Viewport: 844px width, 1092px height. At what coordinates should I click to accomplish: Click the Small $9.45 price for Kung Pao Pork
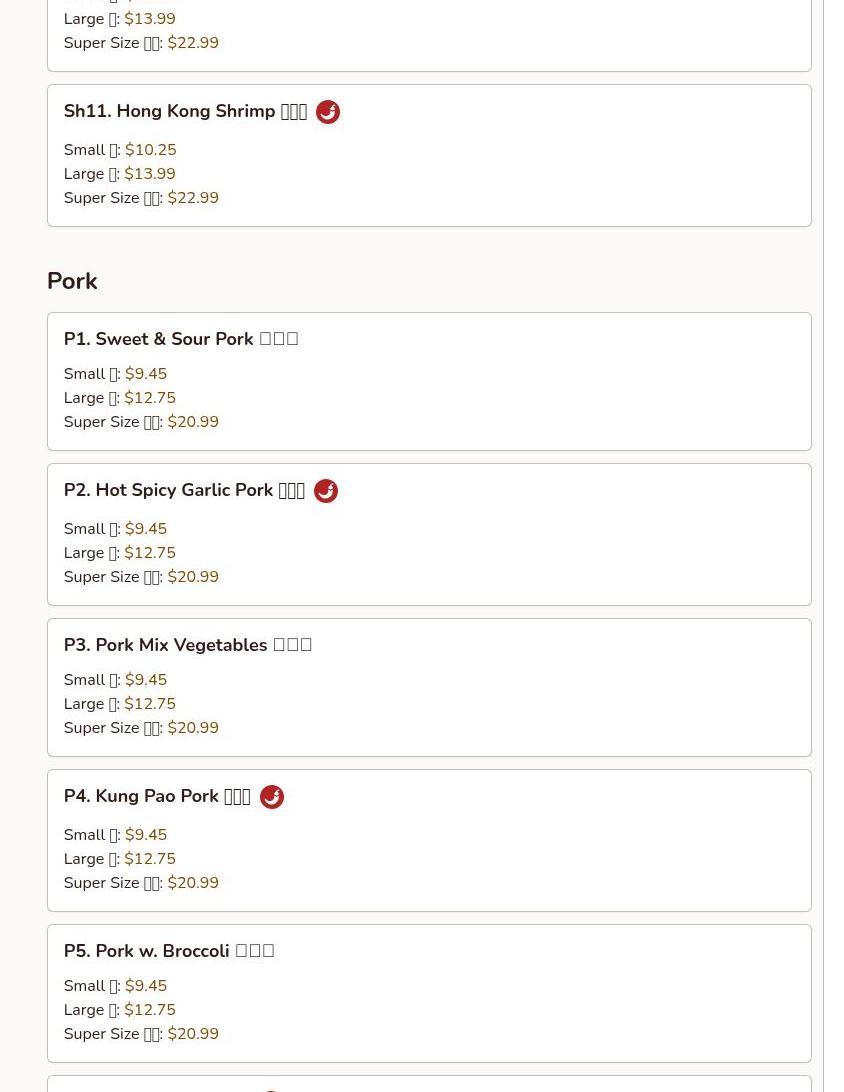tap(146, 835)
